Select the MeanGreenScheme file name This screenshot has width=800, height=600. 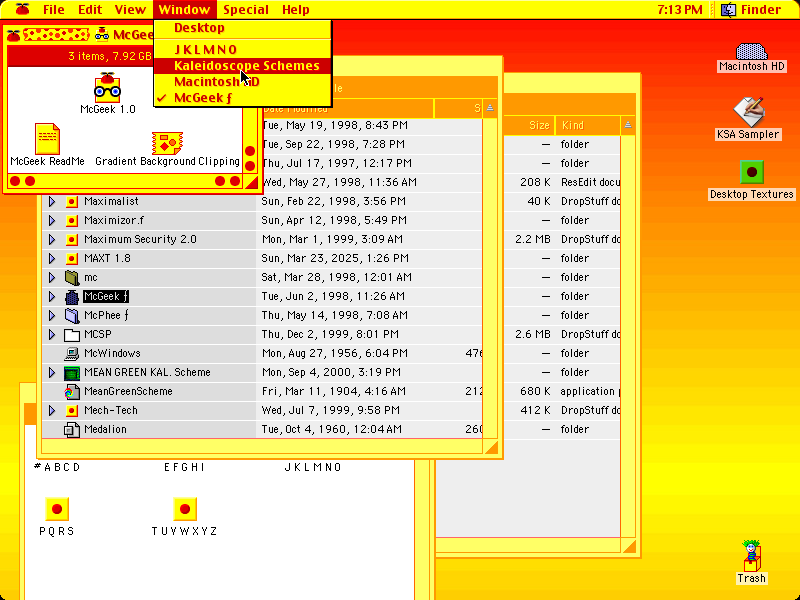pyautogui.click(x=128, y=392)
